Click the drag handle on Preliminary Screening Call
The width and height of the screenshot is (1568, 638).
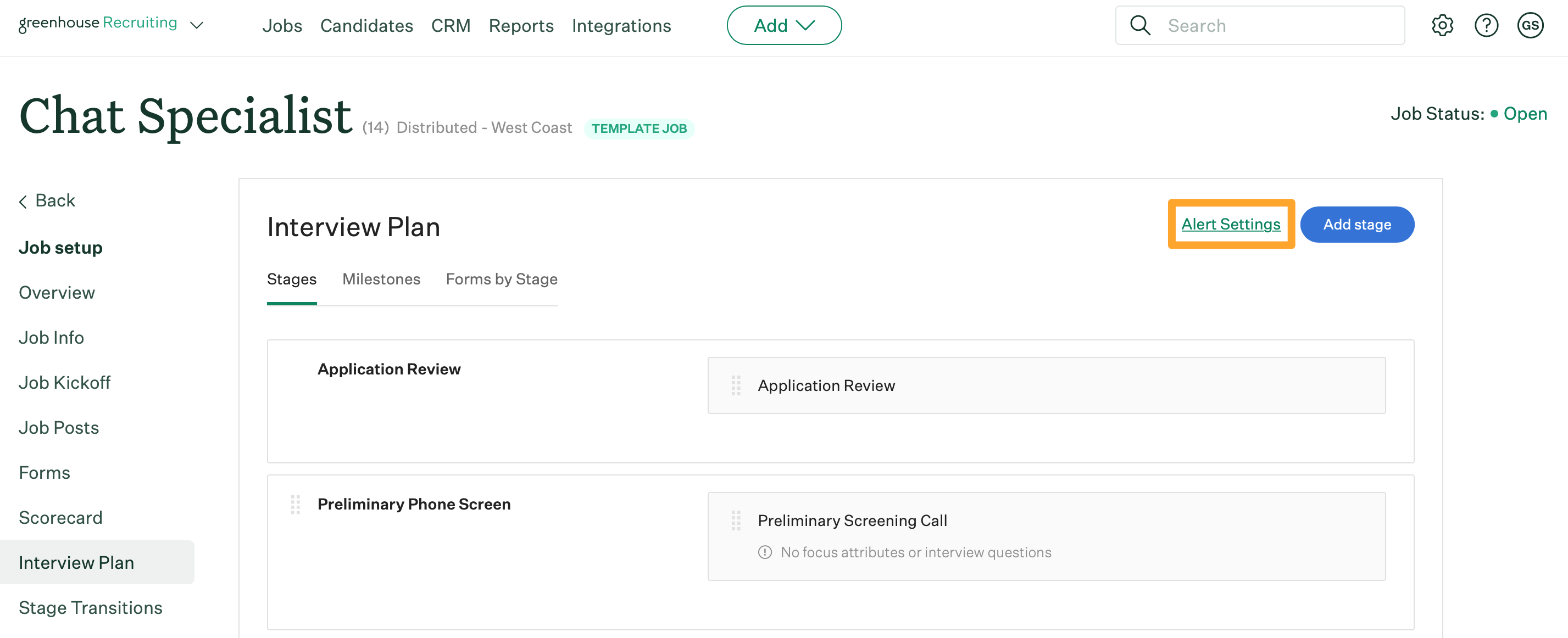coord(735,521)
